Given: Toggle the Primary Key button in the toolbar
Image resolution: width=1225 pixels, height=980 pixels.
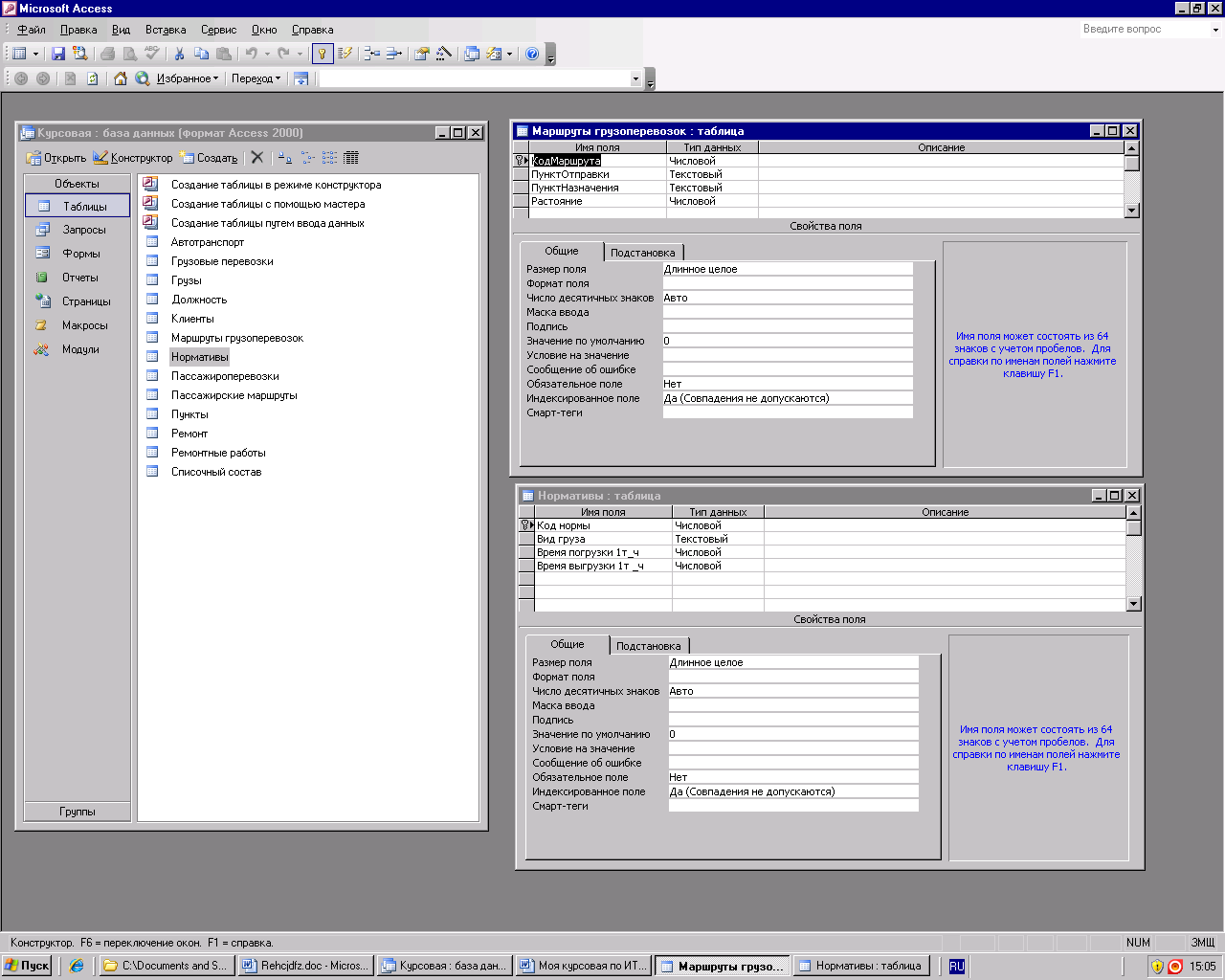Looking at the screenshot, I should point(323,55).
